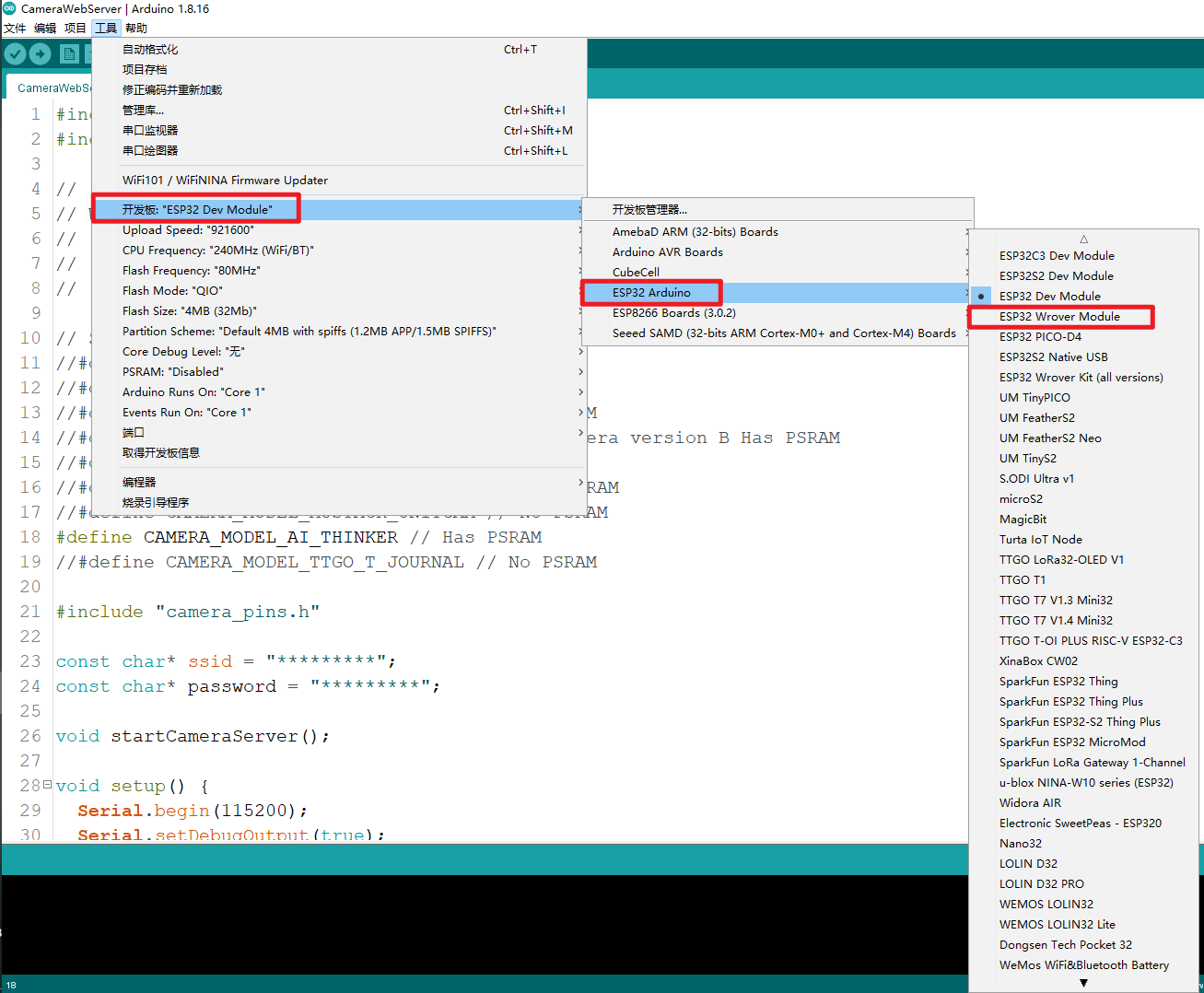1204x993 pixels.
Task: Select UM TinyPICO board
Action: click(1083, 398)
